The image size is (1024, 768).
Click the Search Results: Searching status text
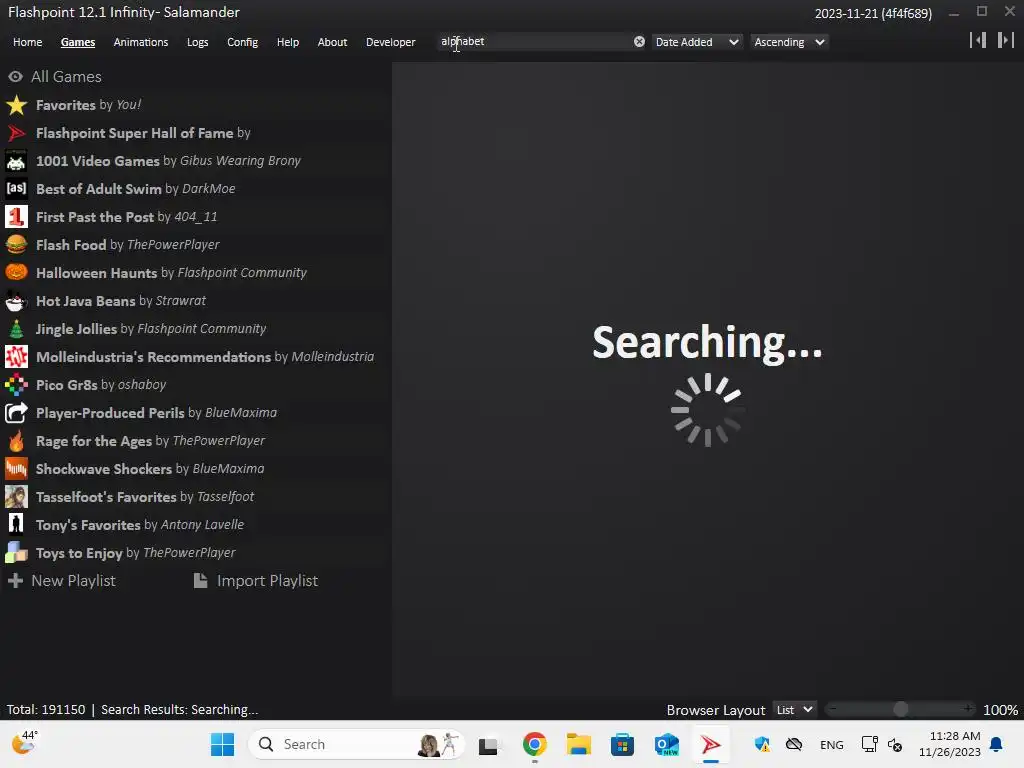[x=180, y=710]
